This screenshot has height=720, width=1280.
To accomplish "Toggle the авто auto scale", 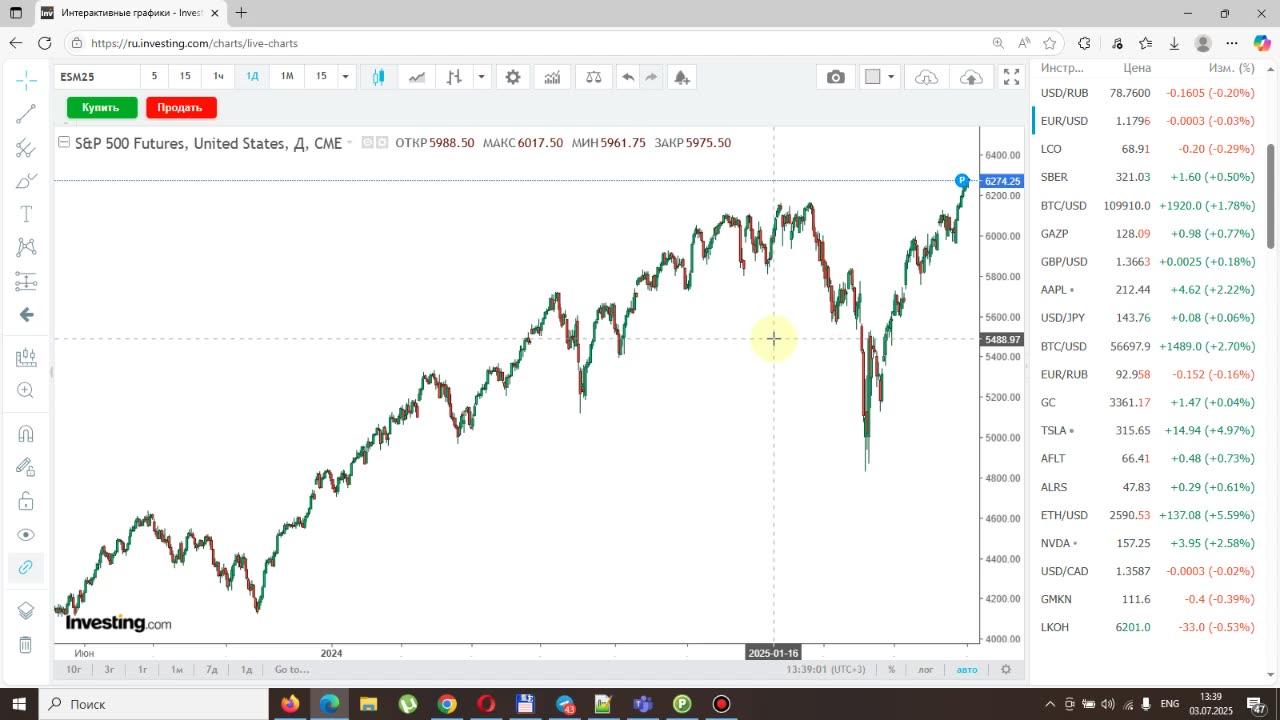I will [967, 670].
